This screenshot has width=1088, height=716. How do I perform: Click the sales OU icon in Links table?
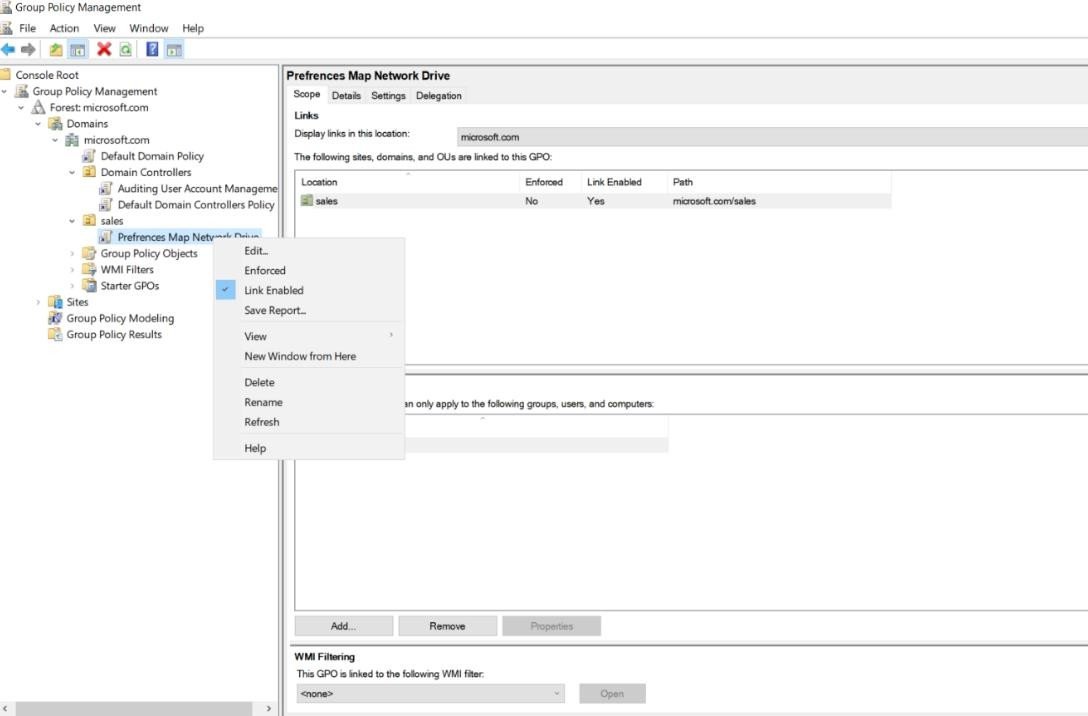click(x=307, y=201)
